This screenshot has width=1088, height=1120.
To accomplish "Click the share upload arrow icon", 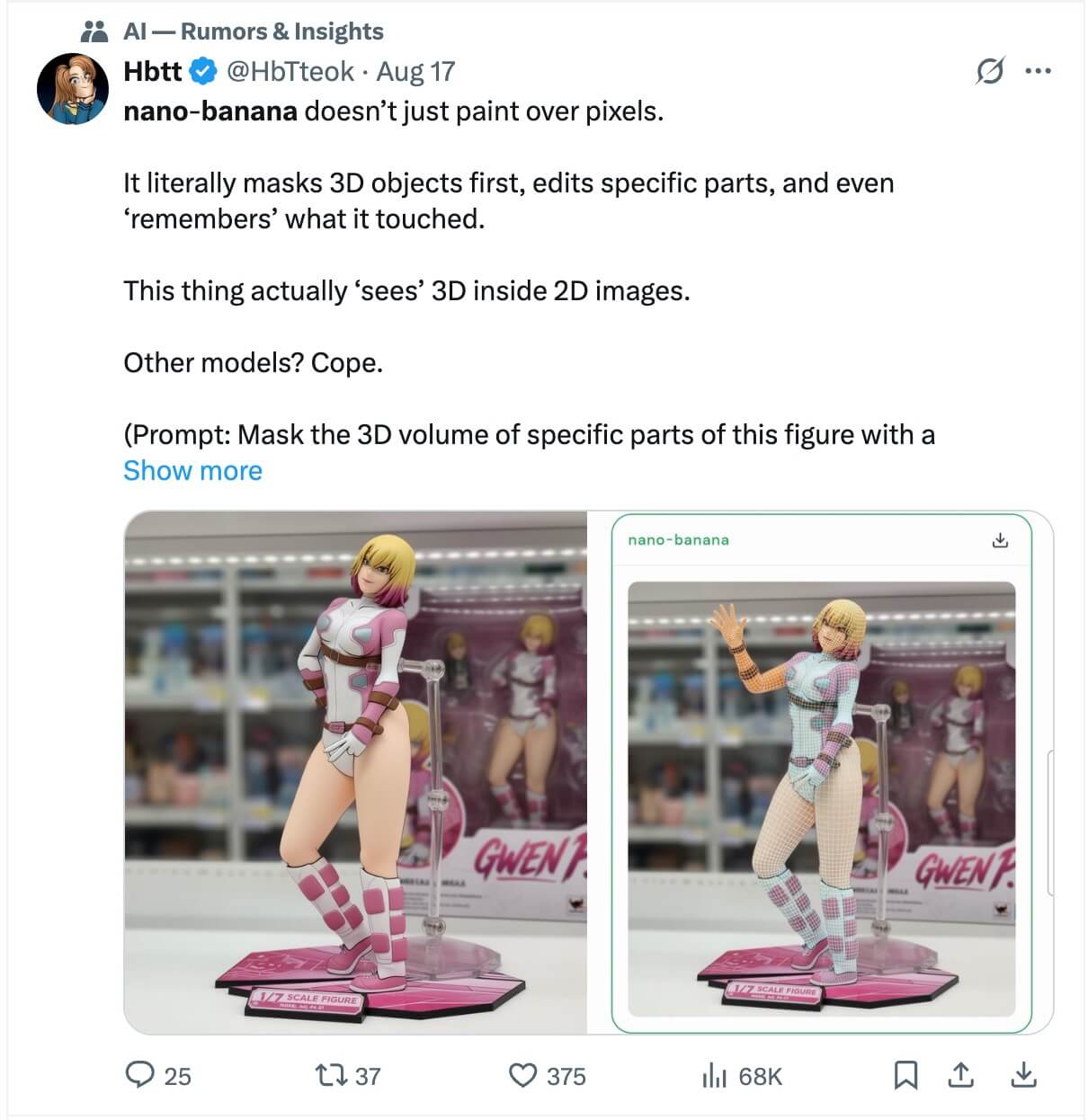I will click(x=960, y=1075).
